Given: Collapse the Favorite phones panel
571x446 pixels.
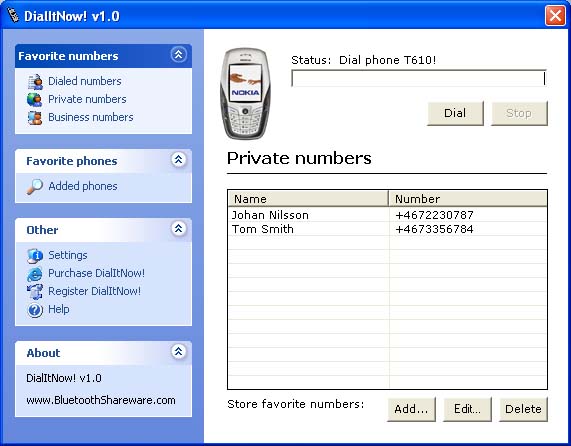Looking at the screenshot, I should coord(178,159).
